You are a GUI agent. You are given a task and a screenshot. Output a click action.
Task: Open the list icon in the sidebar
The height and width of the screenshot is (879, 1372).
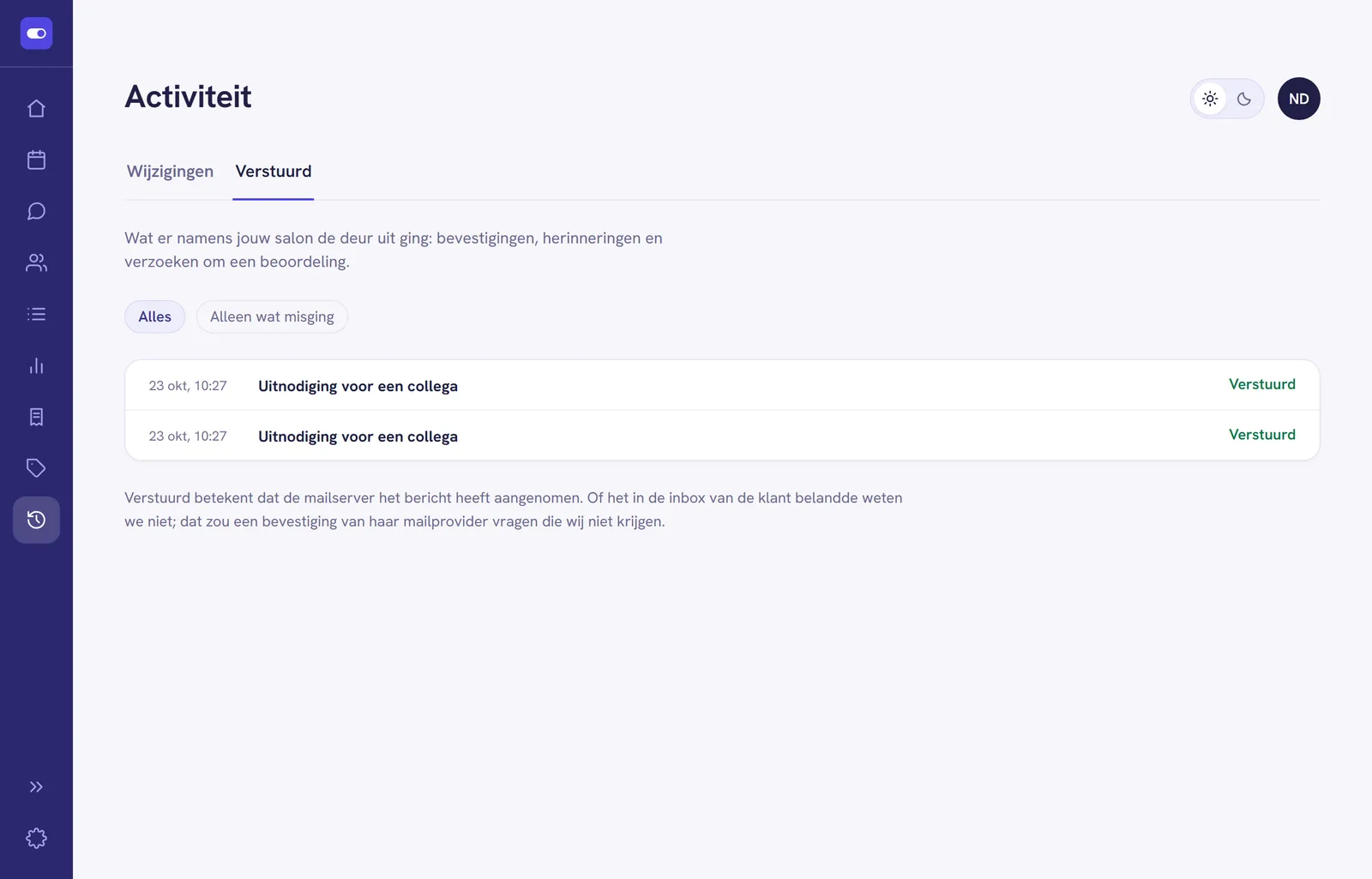pos(36,315)
